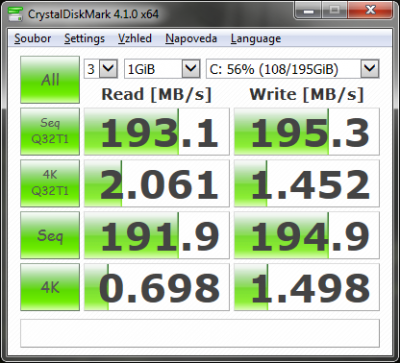Viewport: 400px width, 363px height.
Task: Start the plain Seq test
Action: (x=50, y=235)
